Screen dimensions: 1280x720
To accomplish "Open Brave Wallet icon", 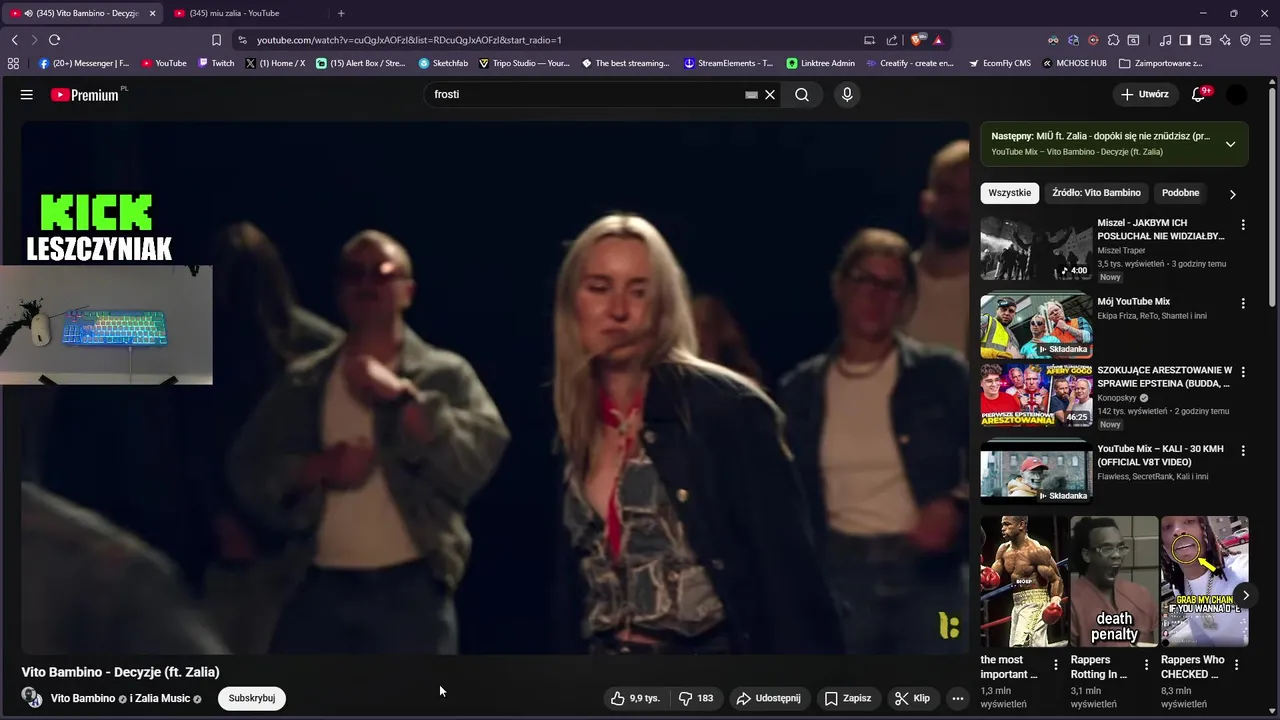I will click(x=1205, y=40).
